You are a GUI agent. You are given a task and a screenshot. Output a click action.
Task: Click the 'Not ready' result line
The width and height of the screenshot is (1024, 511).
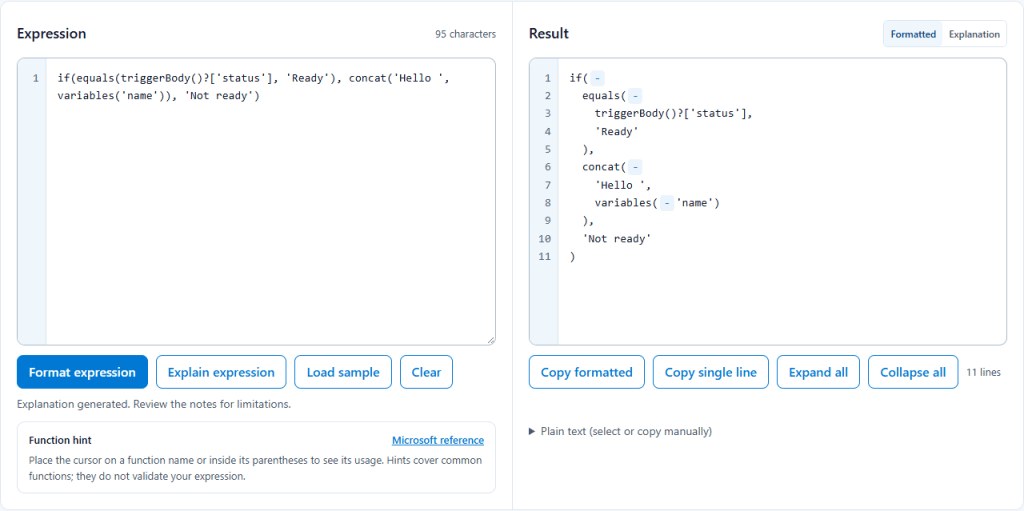(617, 239)
